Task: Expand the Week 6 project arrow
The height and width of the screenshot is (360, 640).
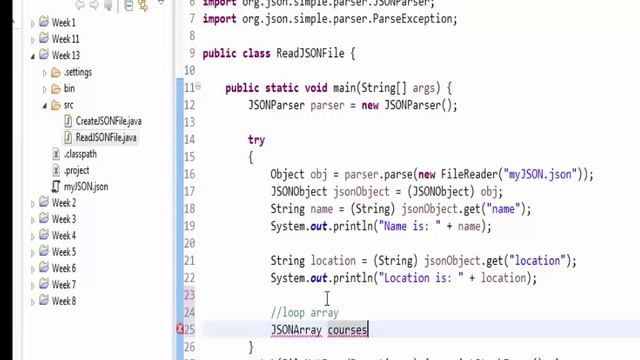Action: click(x=33, y=269)
